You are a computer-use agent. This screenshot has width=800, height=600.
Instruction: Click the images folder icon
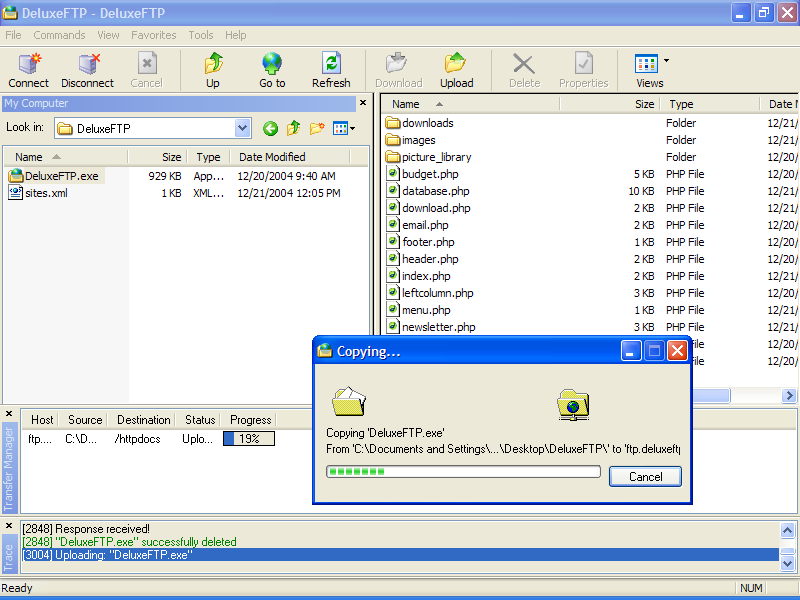click(x=393, y=140)
